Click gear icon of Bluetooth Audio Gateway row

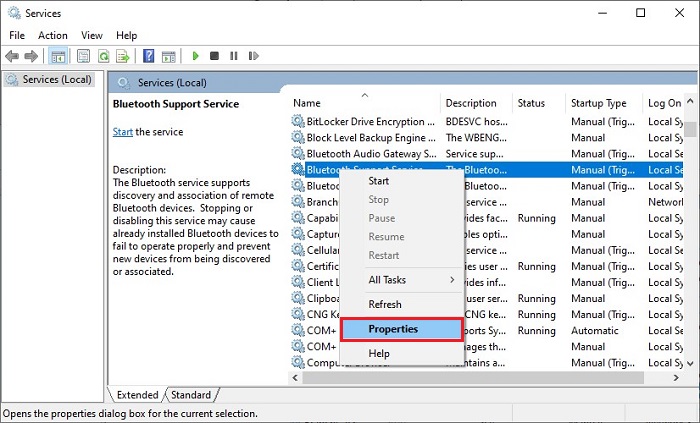click(298, 153)
